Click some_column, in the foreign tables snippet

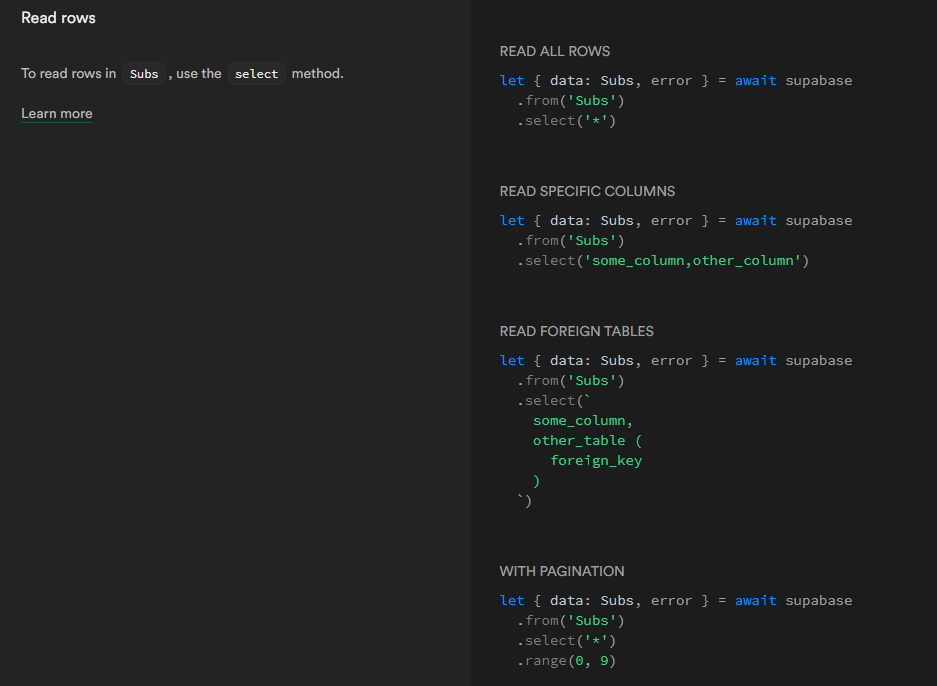click(583, 421)
